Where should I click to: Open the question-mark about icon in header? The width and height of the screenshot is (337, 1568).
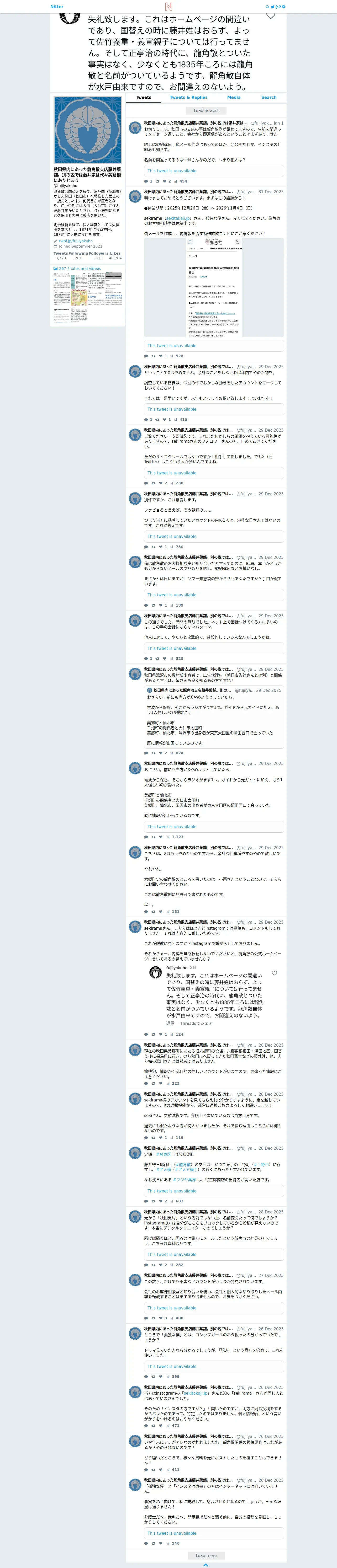pos(280,7)
